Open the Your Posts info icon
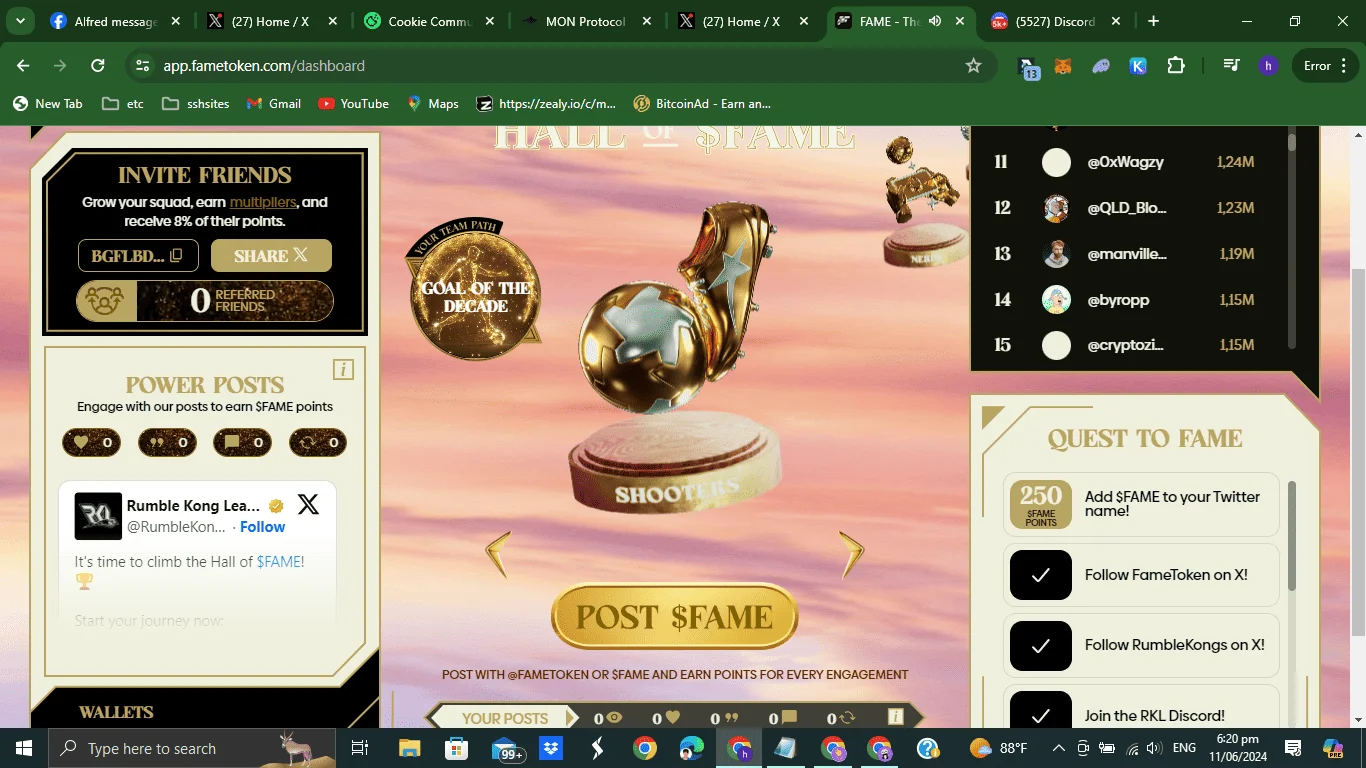This screenshot has width=1366, height=768. tap(896, 717)
